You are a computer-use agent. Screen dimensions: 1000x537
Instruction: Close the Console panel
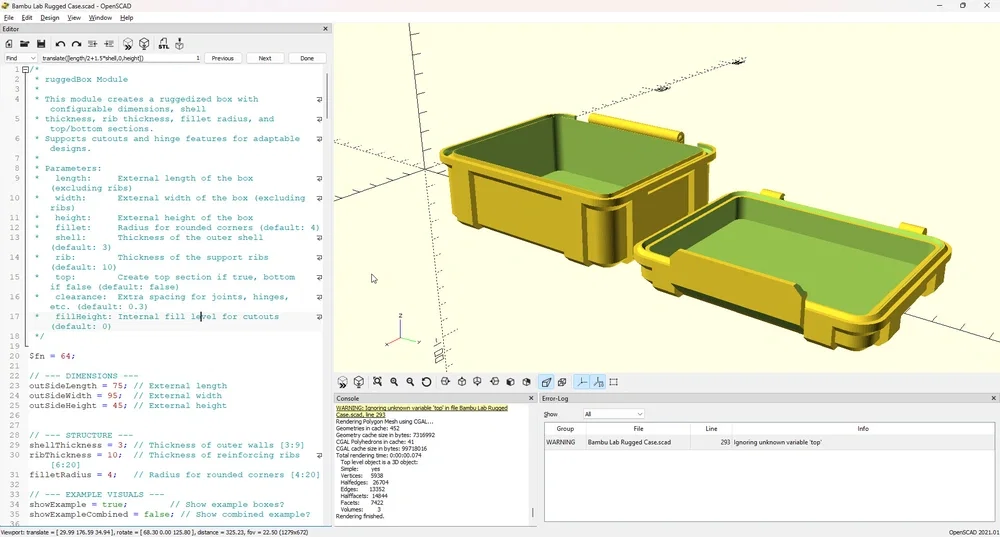pos(531,398)
